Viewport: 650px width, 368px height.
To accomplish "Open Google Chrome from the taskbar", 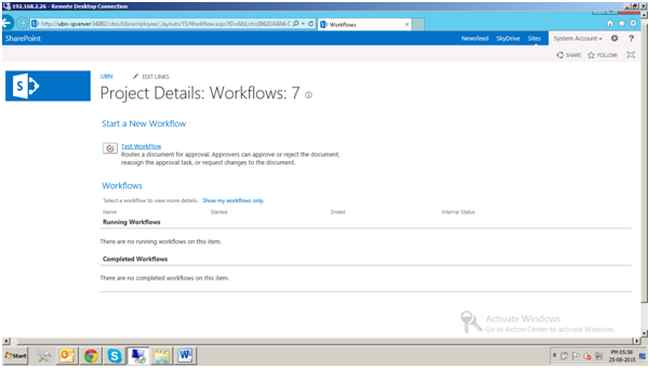I will 91,356.
